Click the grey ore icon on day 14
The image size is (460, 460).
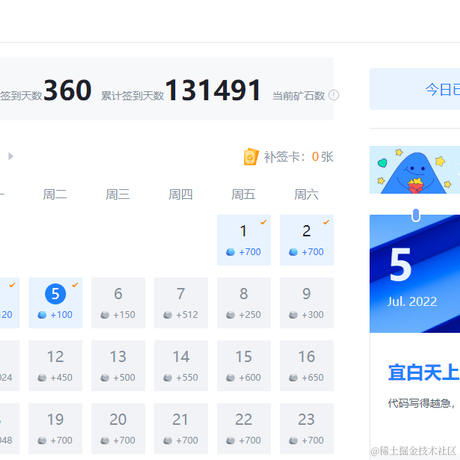click(x=168, y=378)
